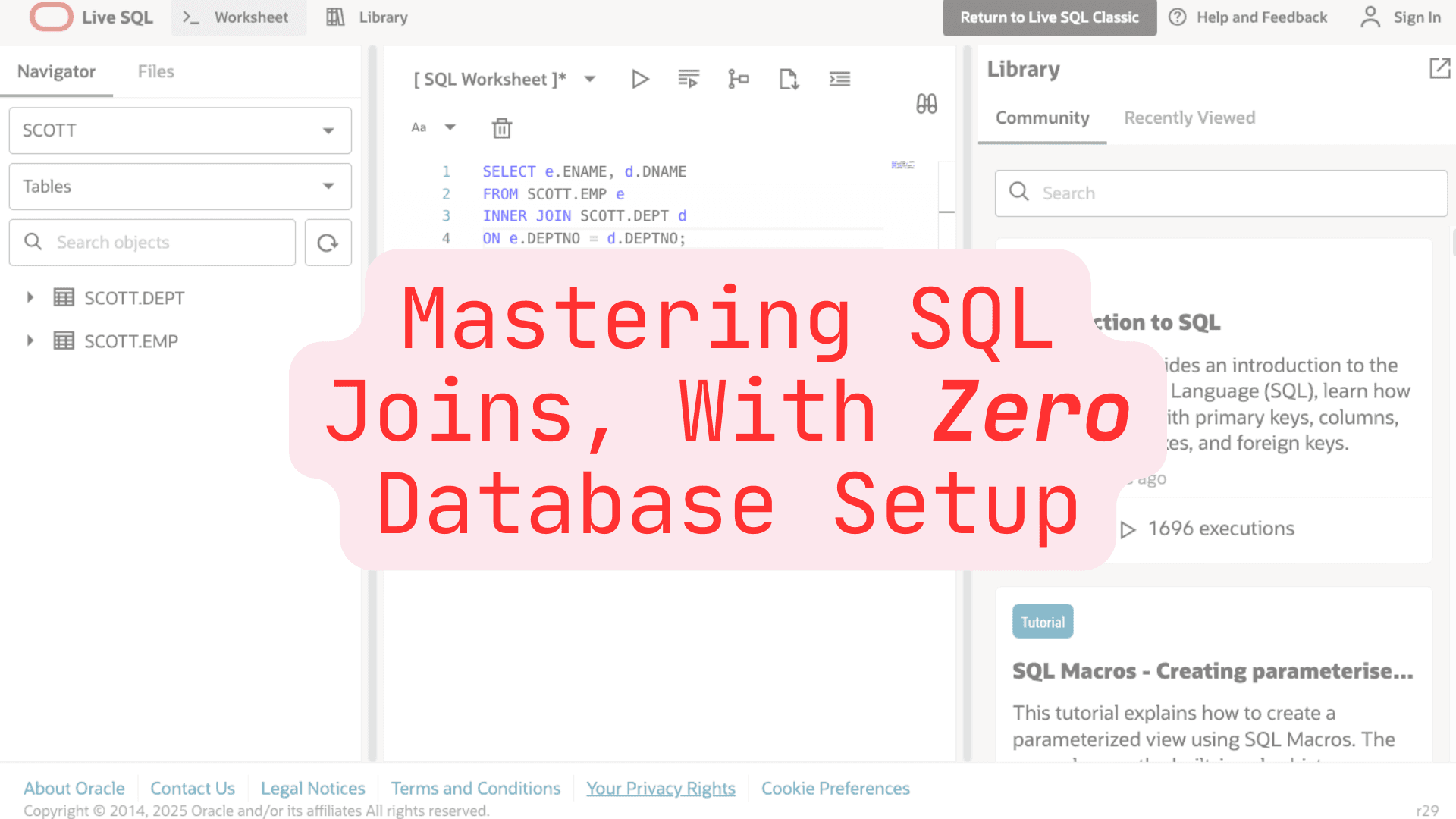This screenshot has height=819, width=1456.
Task: Switch to the Files tab
Action: point(155,71)
